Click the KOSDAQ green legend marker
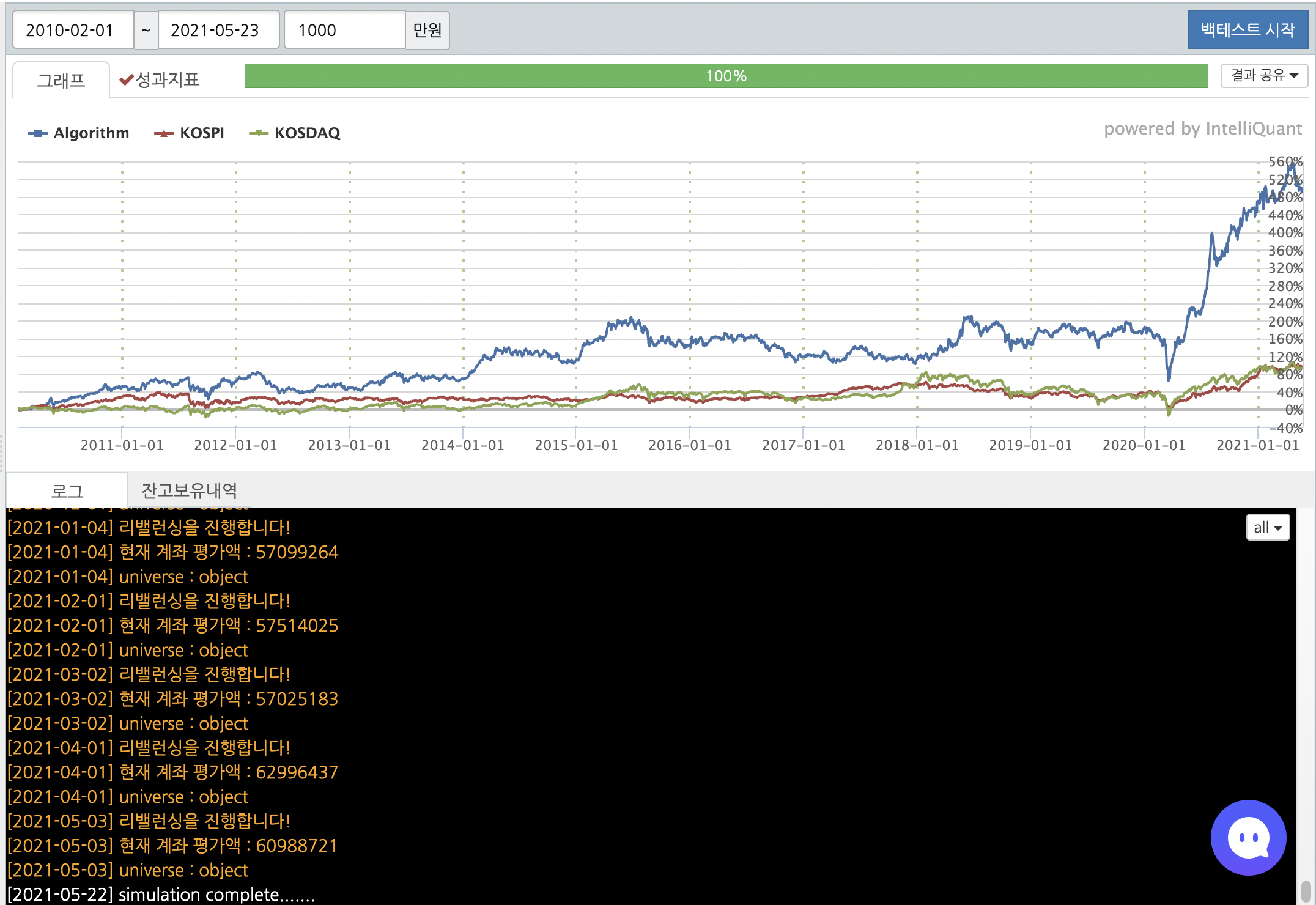Screen dimensions: 1316x905 pyautogui.click(x=259, y=133)
